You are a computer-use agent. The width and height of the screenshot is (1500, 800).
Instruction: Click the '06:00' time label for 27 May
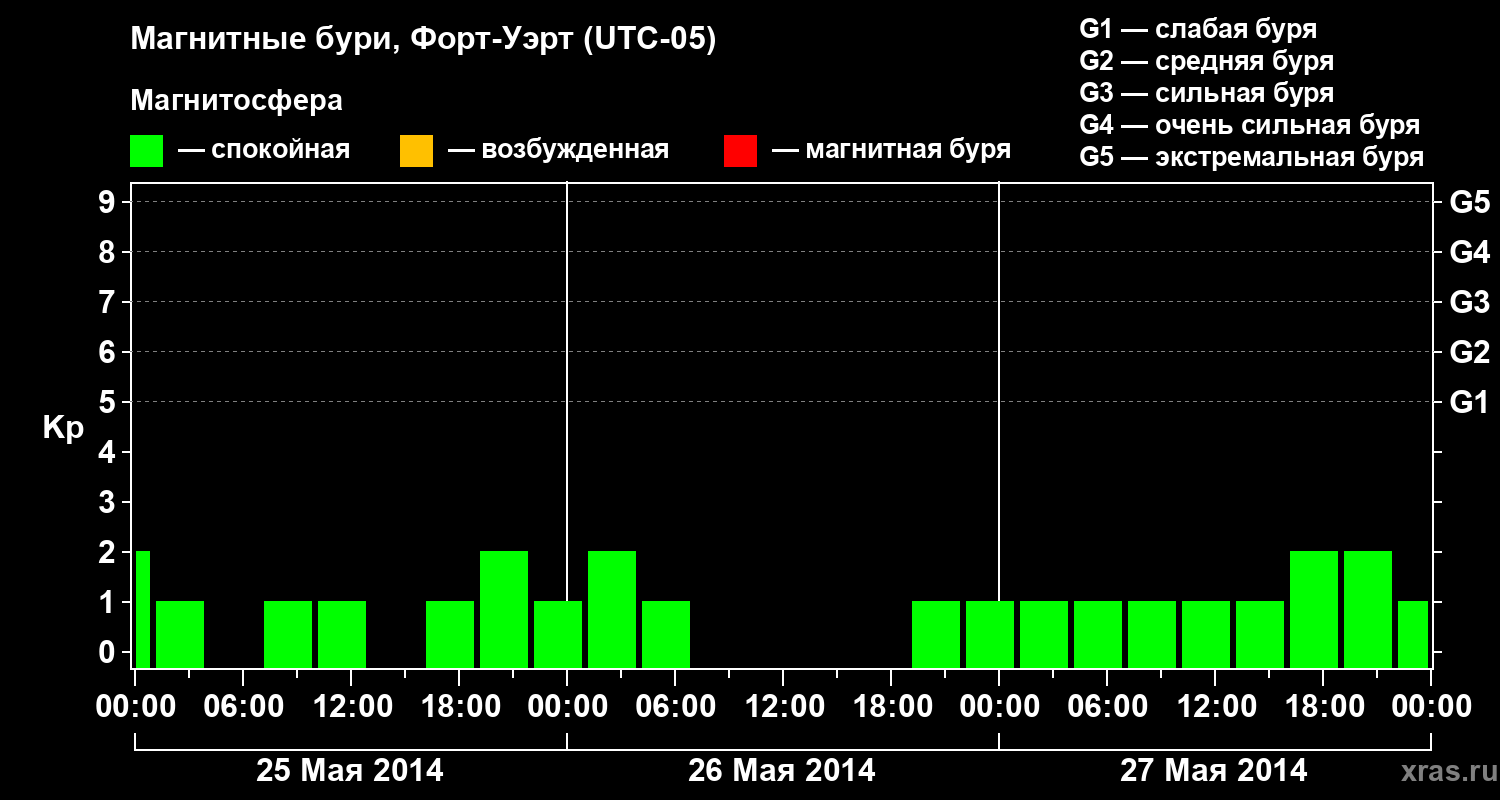tap(1107, 706)
